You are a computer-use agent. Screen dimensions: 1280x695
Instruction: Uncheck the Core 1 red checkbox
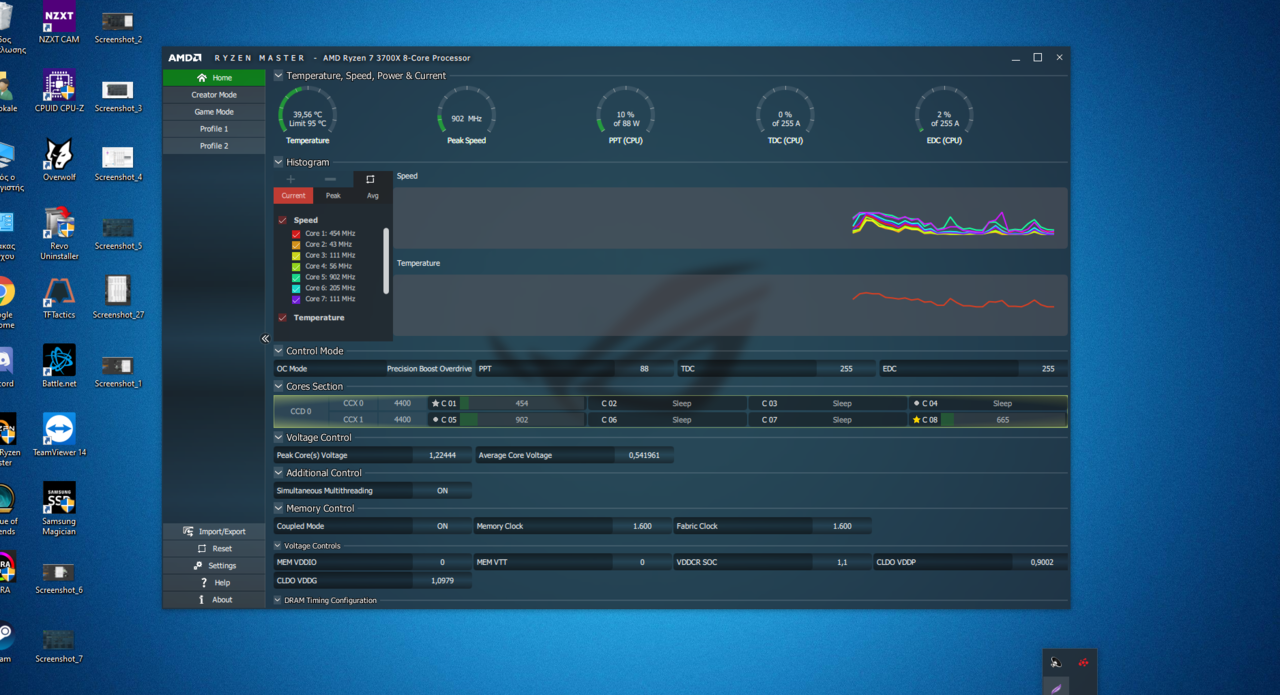click(296, 233)
